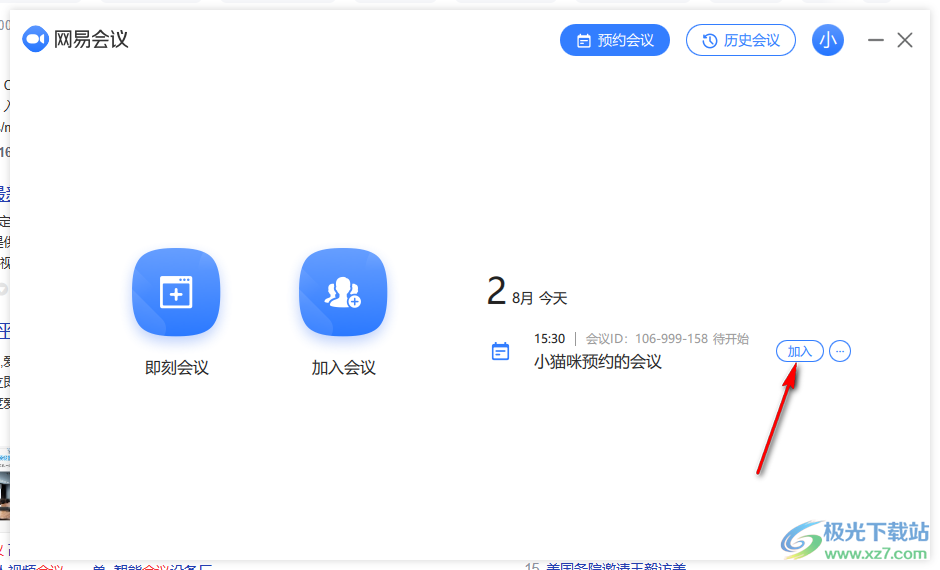This screenshot has height=570, width=940.
Task: Open the 小 user avatar profile
Action: [x=828, y=40]
